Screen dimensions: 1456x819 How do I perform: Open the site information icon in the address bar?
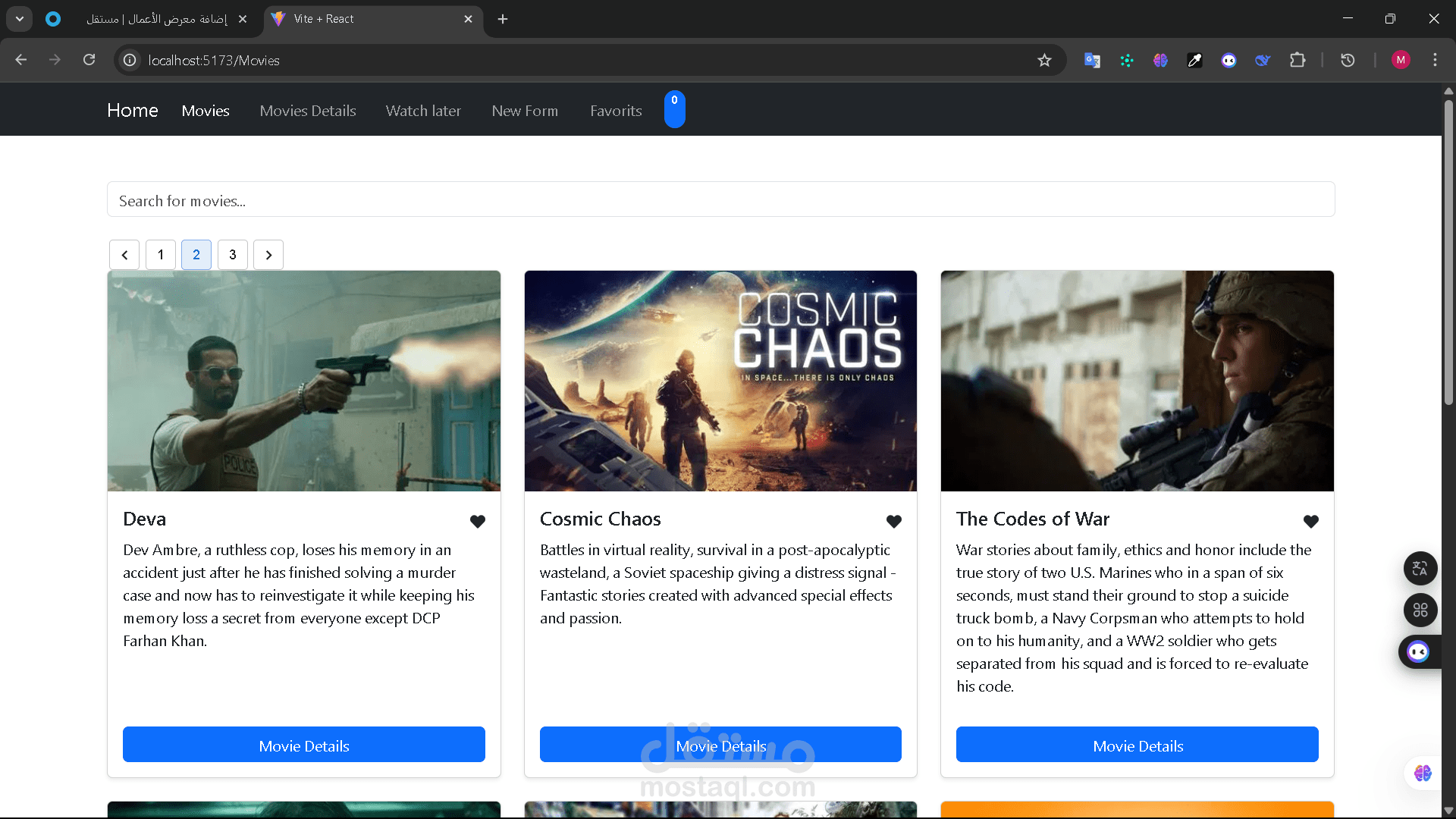pos(130,60)
